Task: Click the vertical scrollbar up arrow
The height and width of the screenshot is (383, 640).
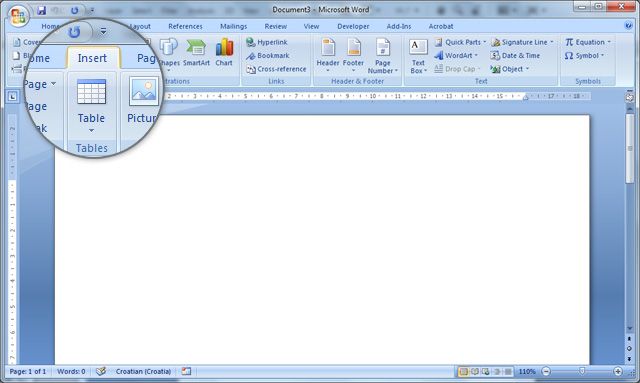Action: [x=630, y=109]
